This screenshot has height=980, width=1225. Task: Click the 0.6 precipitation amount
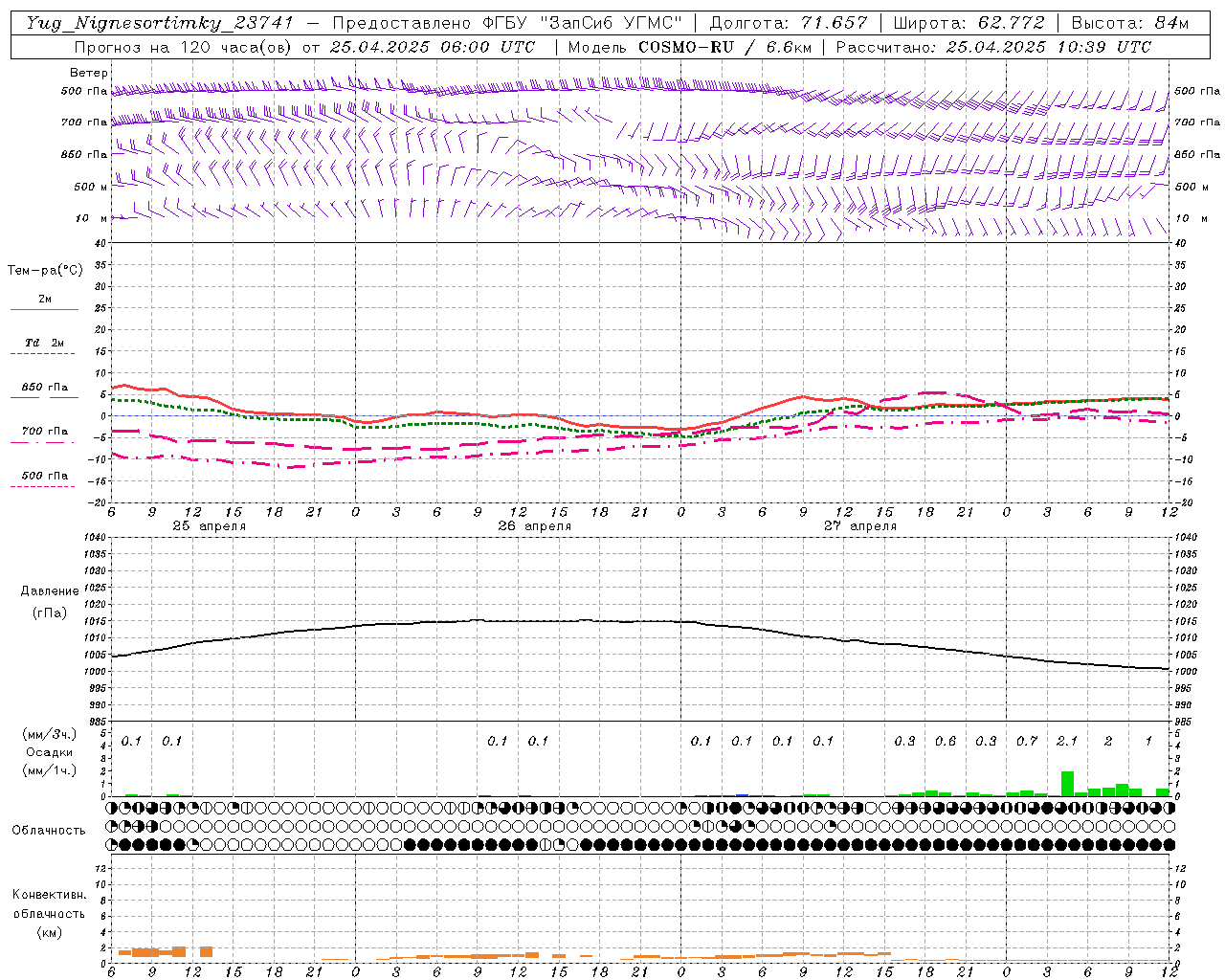[x=946, y=741]
